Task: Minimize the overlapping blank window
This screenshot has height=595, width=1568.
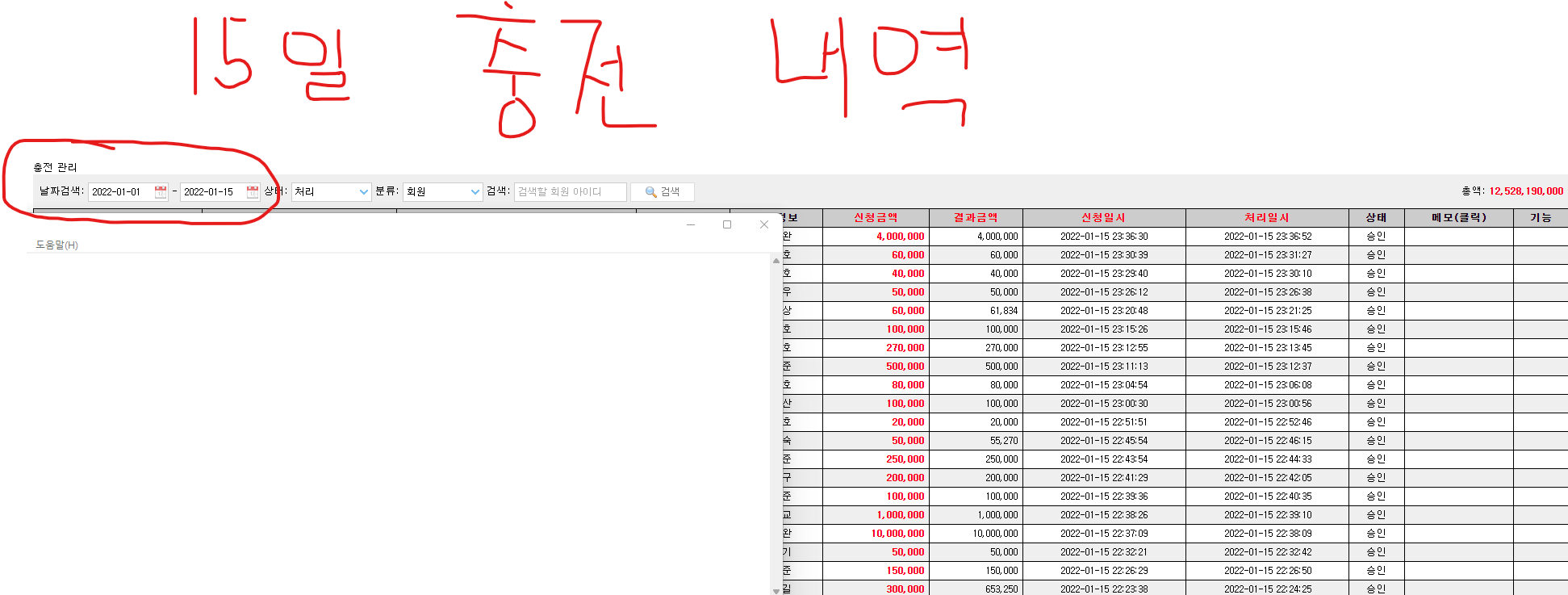Action: coord(691,224)
